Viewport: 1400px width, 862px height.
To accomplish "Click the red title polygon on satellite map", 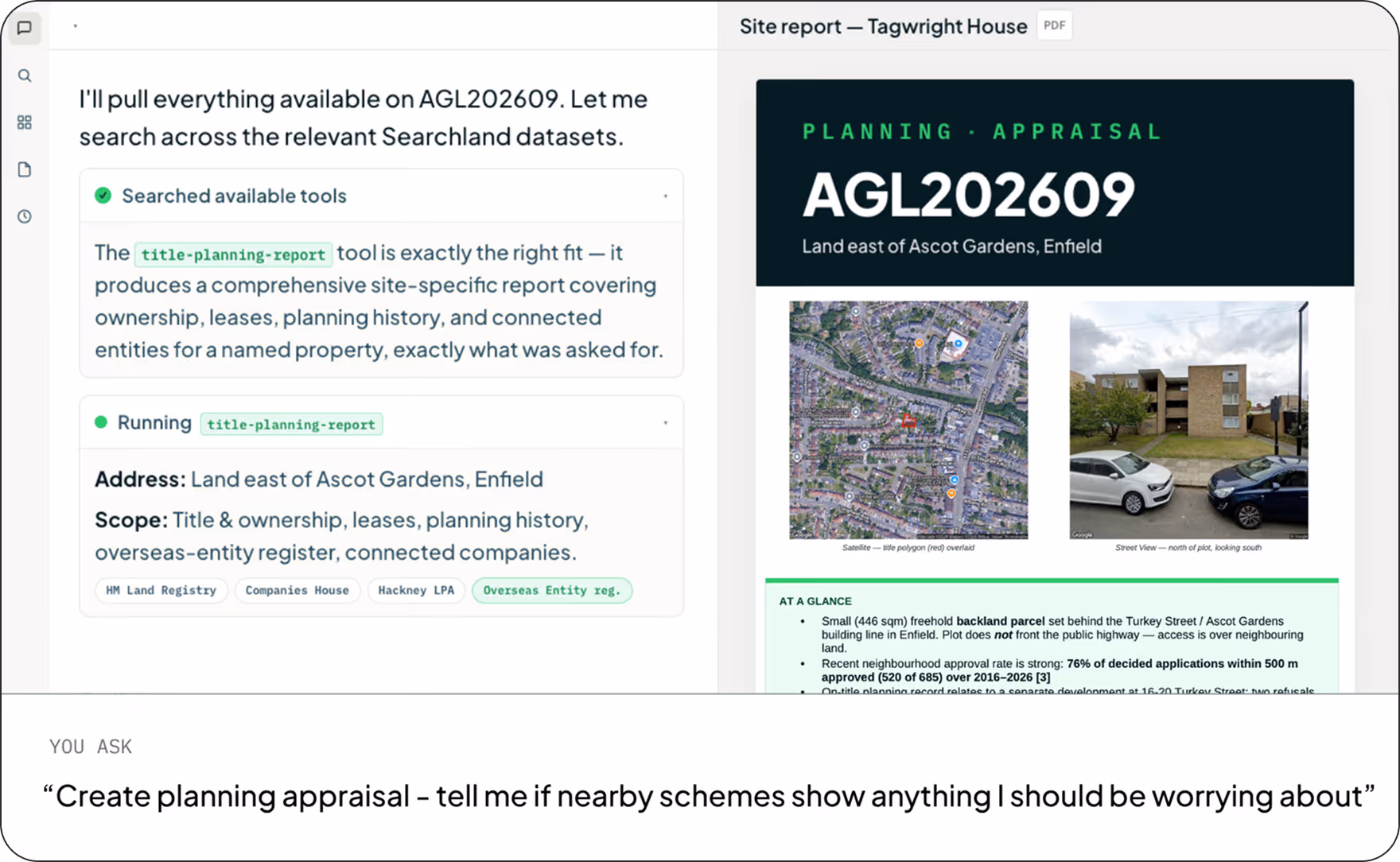I will (x=908, y=421).
